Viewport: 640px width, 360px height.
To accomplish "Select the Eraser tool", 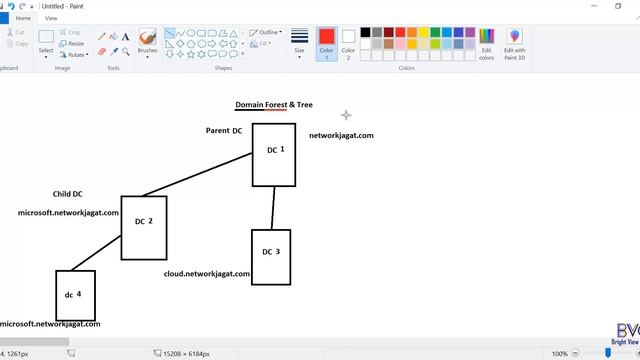I will (102, 51).
